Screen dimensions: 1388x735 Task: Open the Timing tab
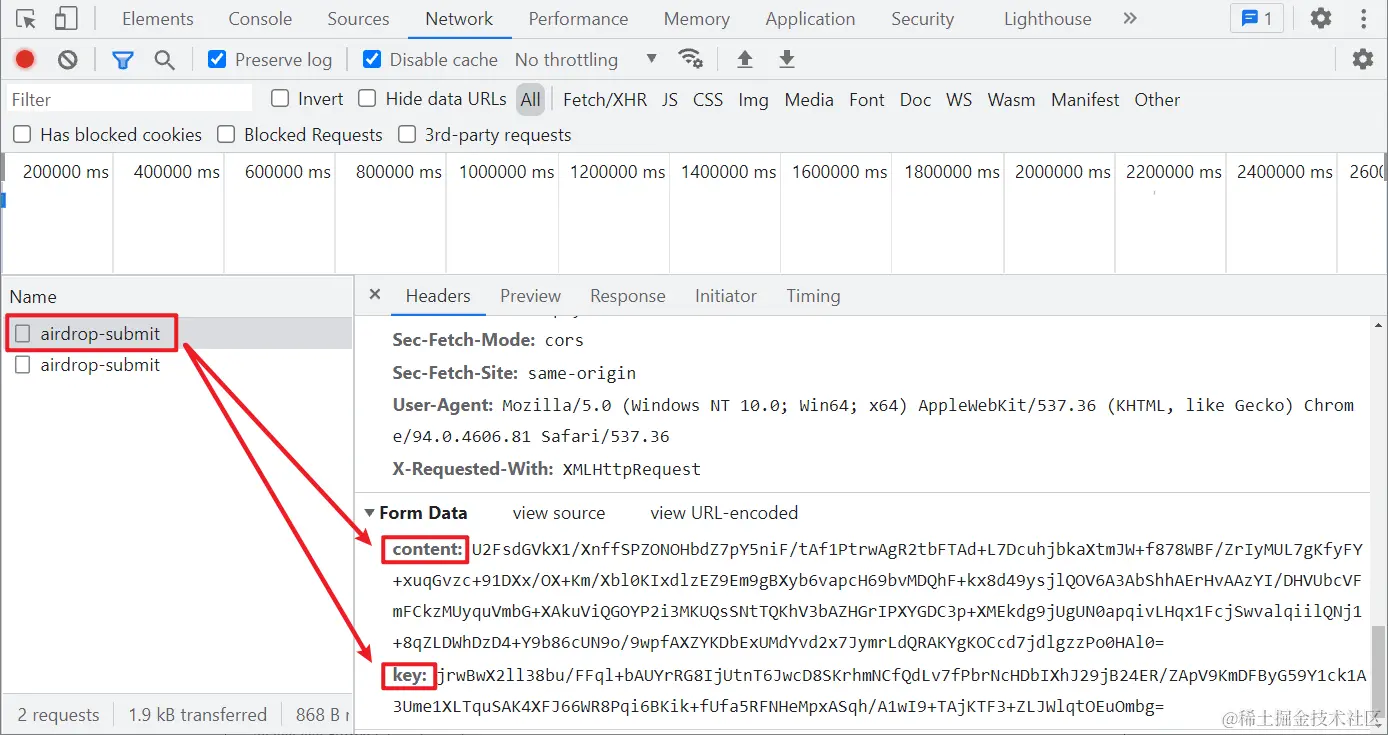tap(813, 296)
